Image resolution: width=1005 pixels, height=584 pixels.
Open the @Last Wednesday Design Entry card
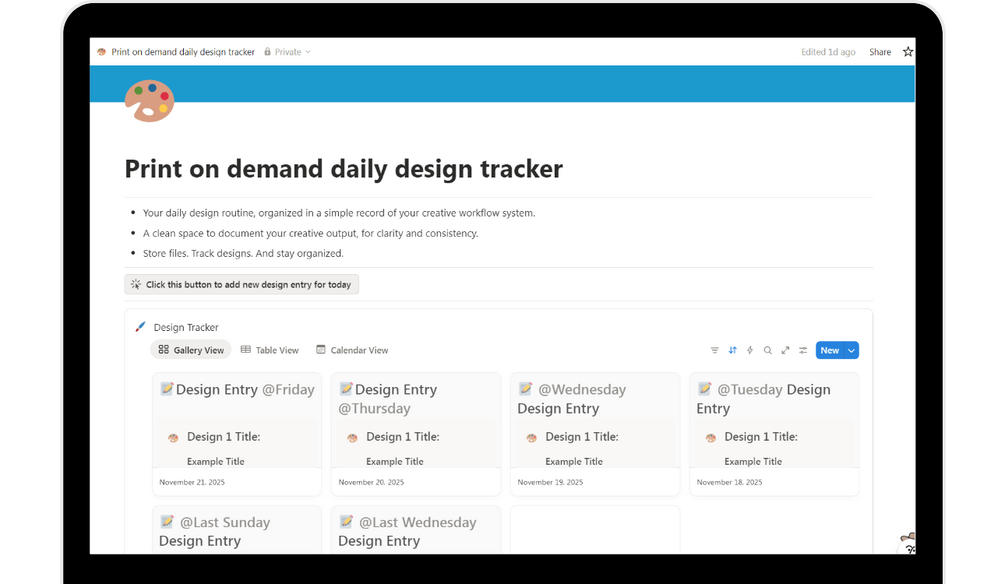[x=415, y=530]
